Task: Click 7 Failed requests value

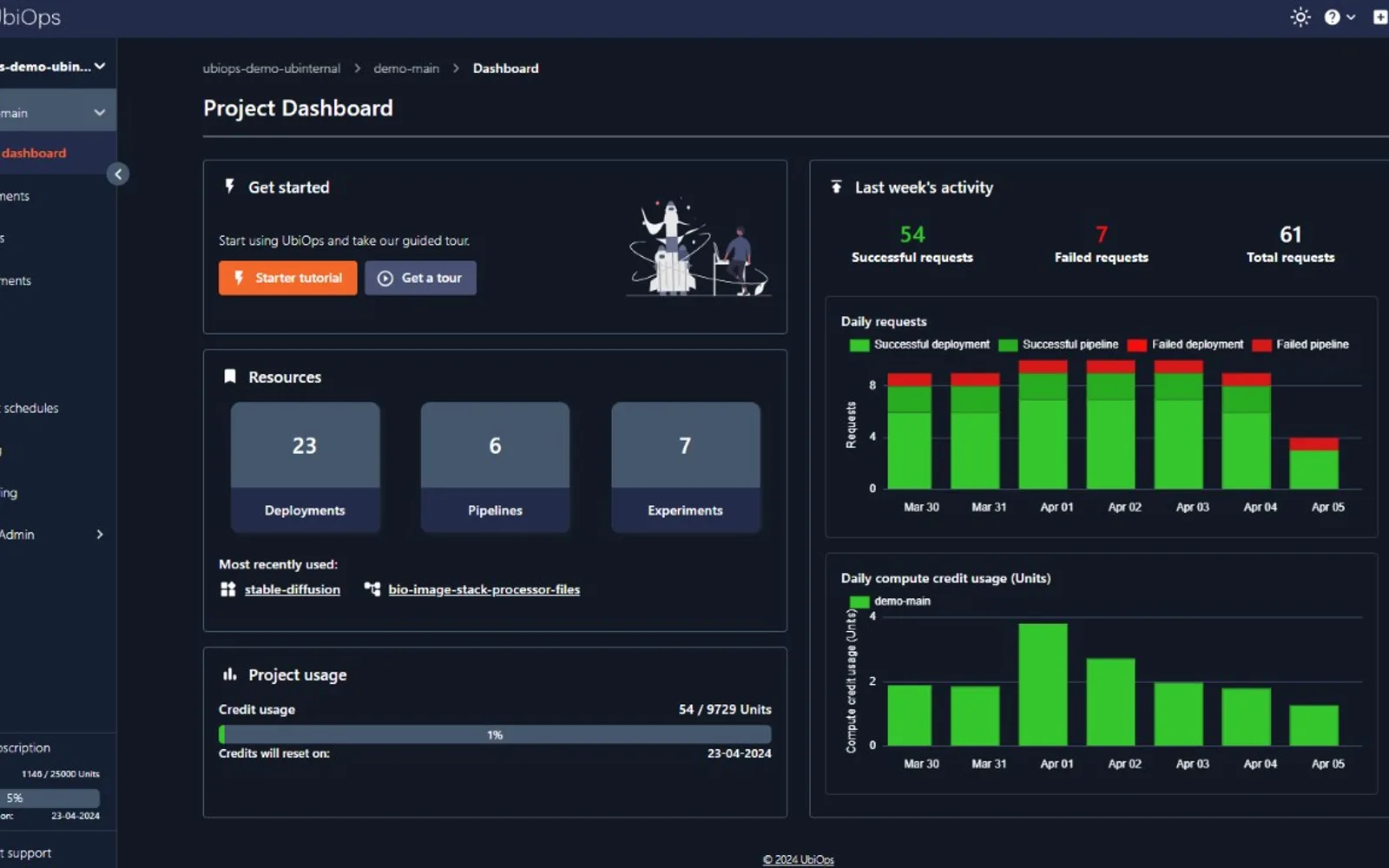Action: [1101, 234]
